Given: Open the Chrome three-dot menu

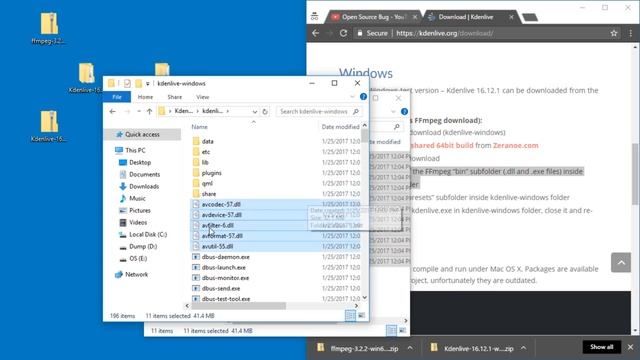Looking at the screenshot, I should pyautogui.click(x=630, y=33).
